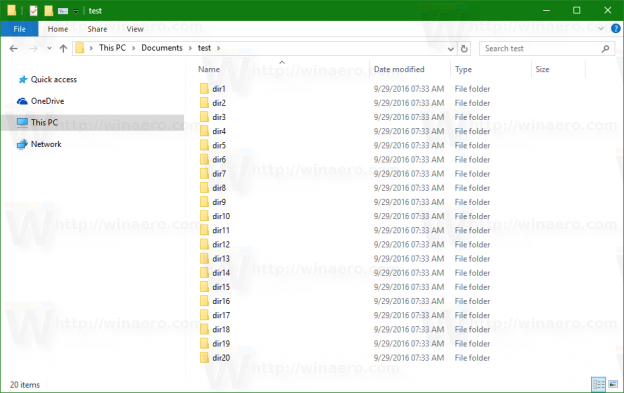
Task: Click the dir17 folder name
Action: (x=221, y=315)
